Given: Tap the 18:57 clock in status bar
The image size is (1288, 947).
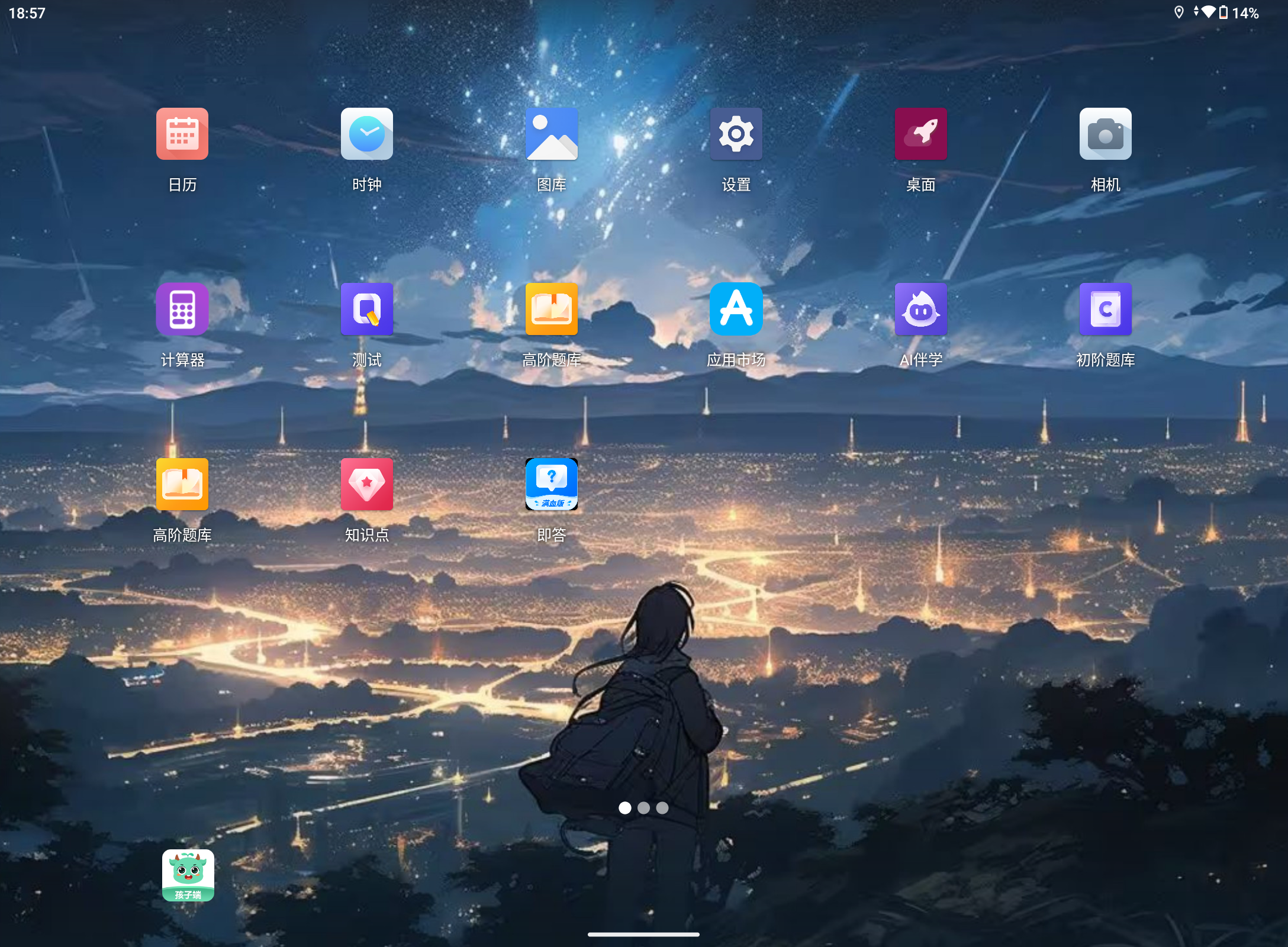Looking at the screenshot, I should pyautogui.click(x=27, y=13).
